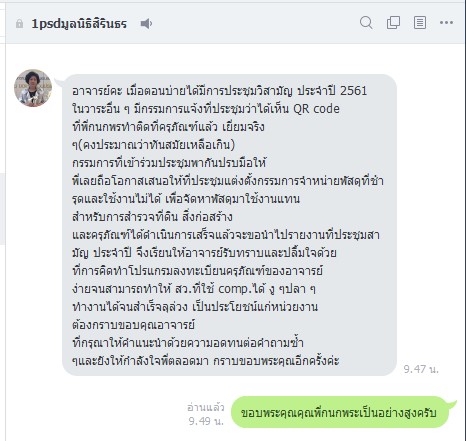Click the 9.47 น. timestamp
466x441 pixels.
click(x=421, y=369)
